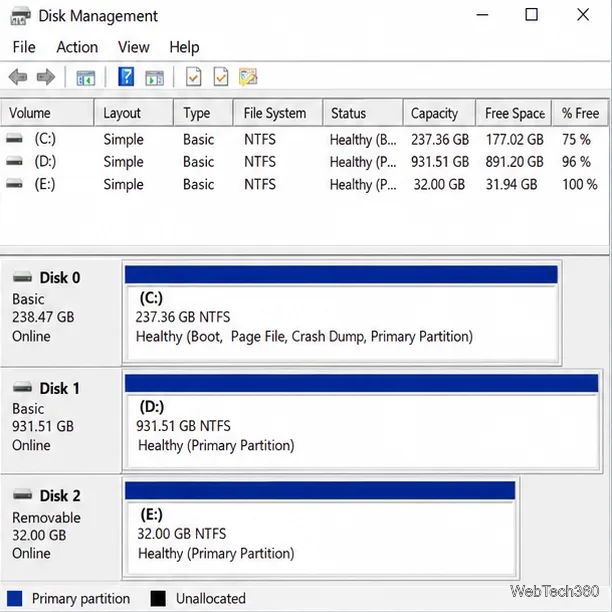This screenshot has height=612, width=612.
Task: Sort by the Layout column header
Action: (133, 113)
